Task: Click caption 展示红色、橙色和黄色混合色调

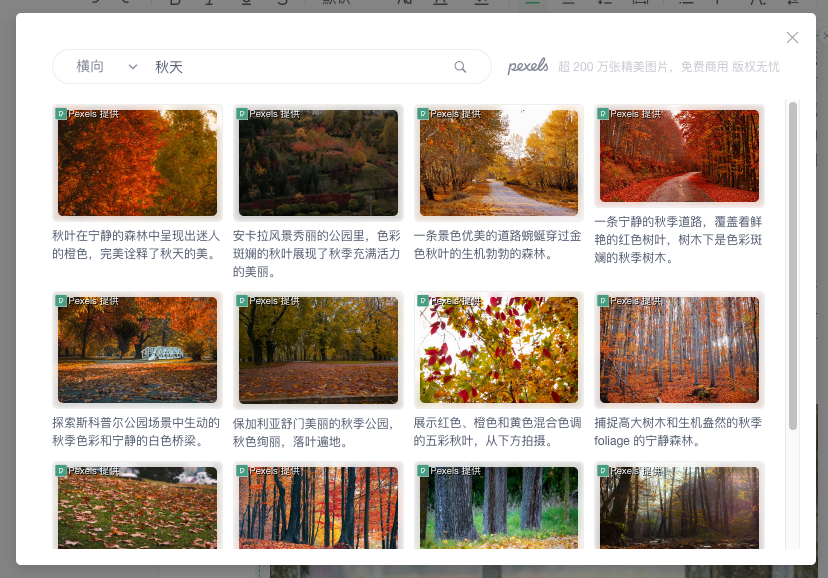Action: [x=497, y=431]
